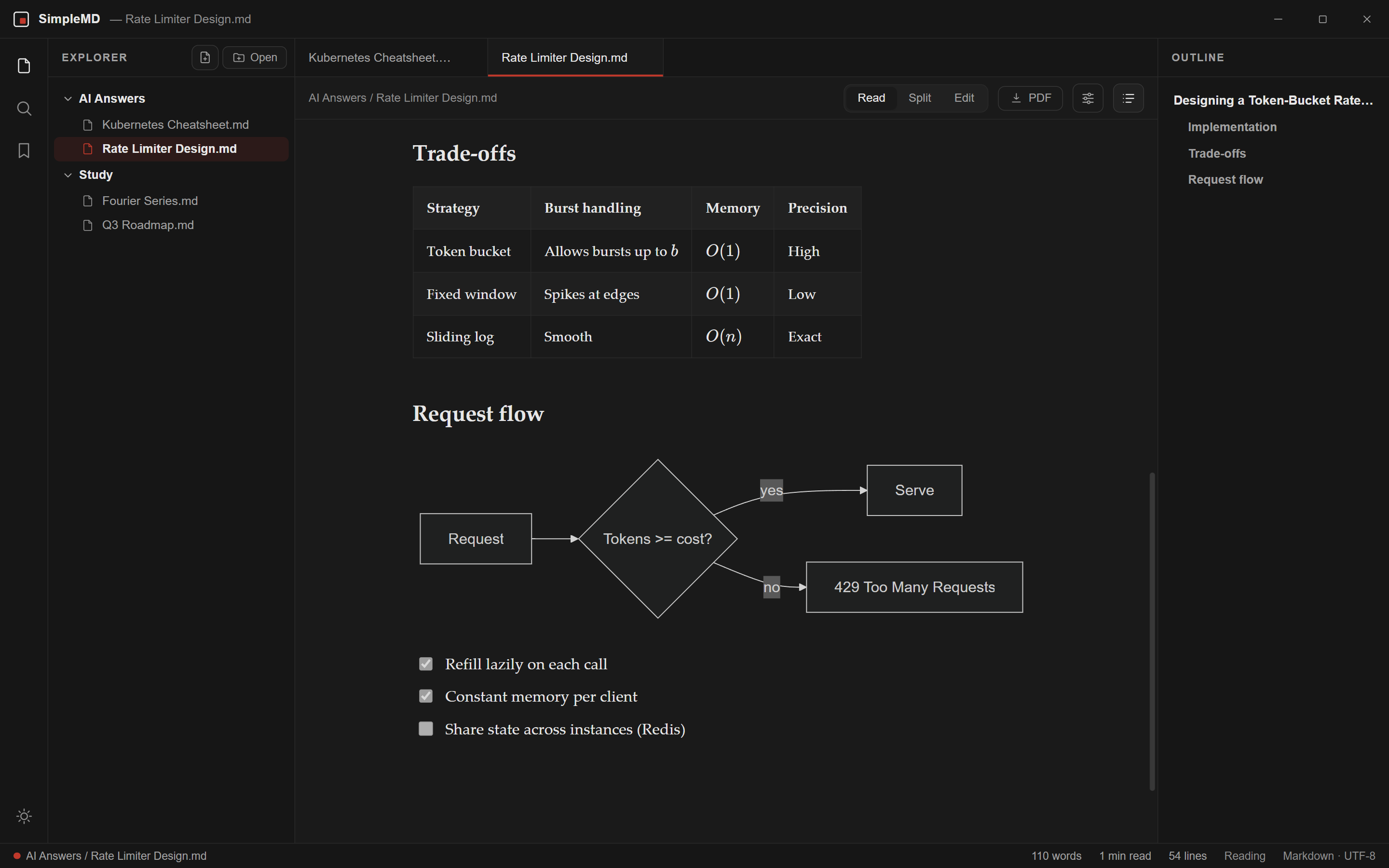This screenshot has width=1389, height=868.
Task: Click the SimpleMD app logo icon
Action: [21, 19]
